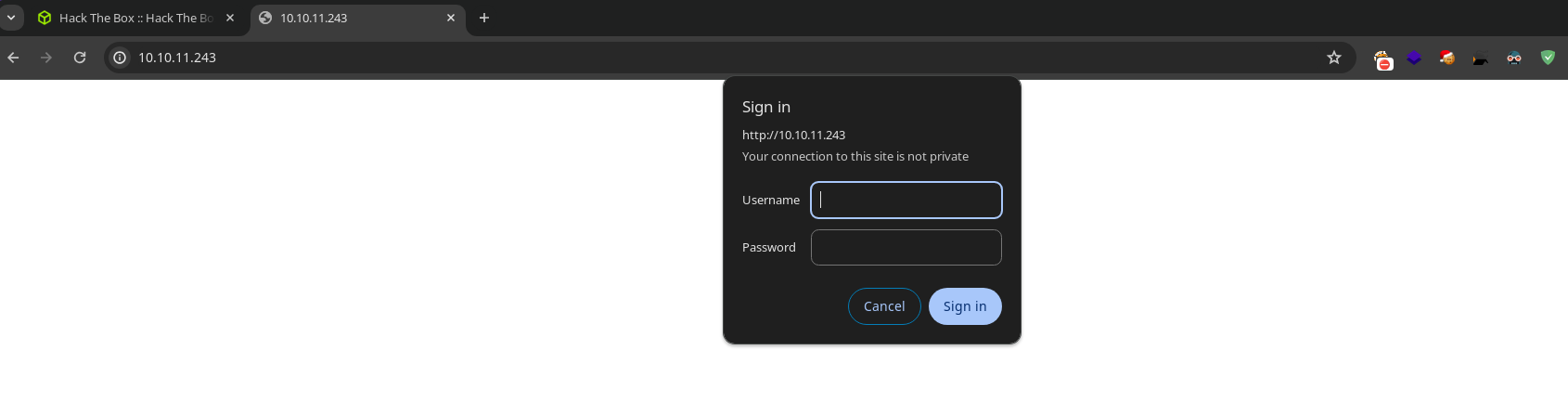Viewport: 1568px width, 402px height.
Task: Focus the Username input field
Action: tap(906, 200)
